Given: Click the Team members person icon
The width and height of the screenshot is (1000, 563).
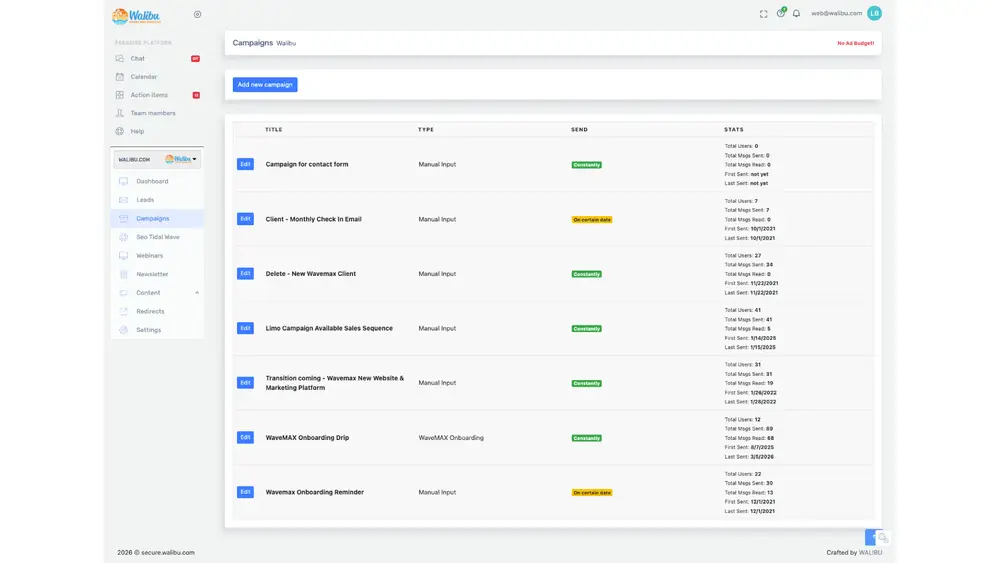Looking at the screenshot, I should 119,113.
